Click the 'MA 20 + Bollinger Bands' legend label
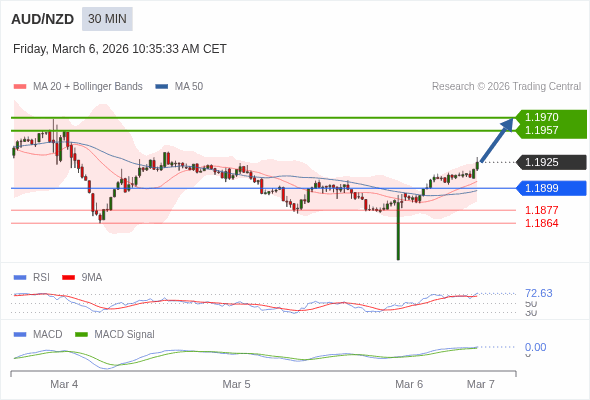Viewport: 590px width, 400px height. click(88, 87)
